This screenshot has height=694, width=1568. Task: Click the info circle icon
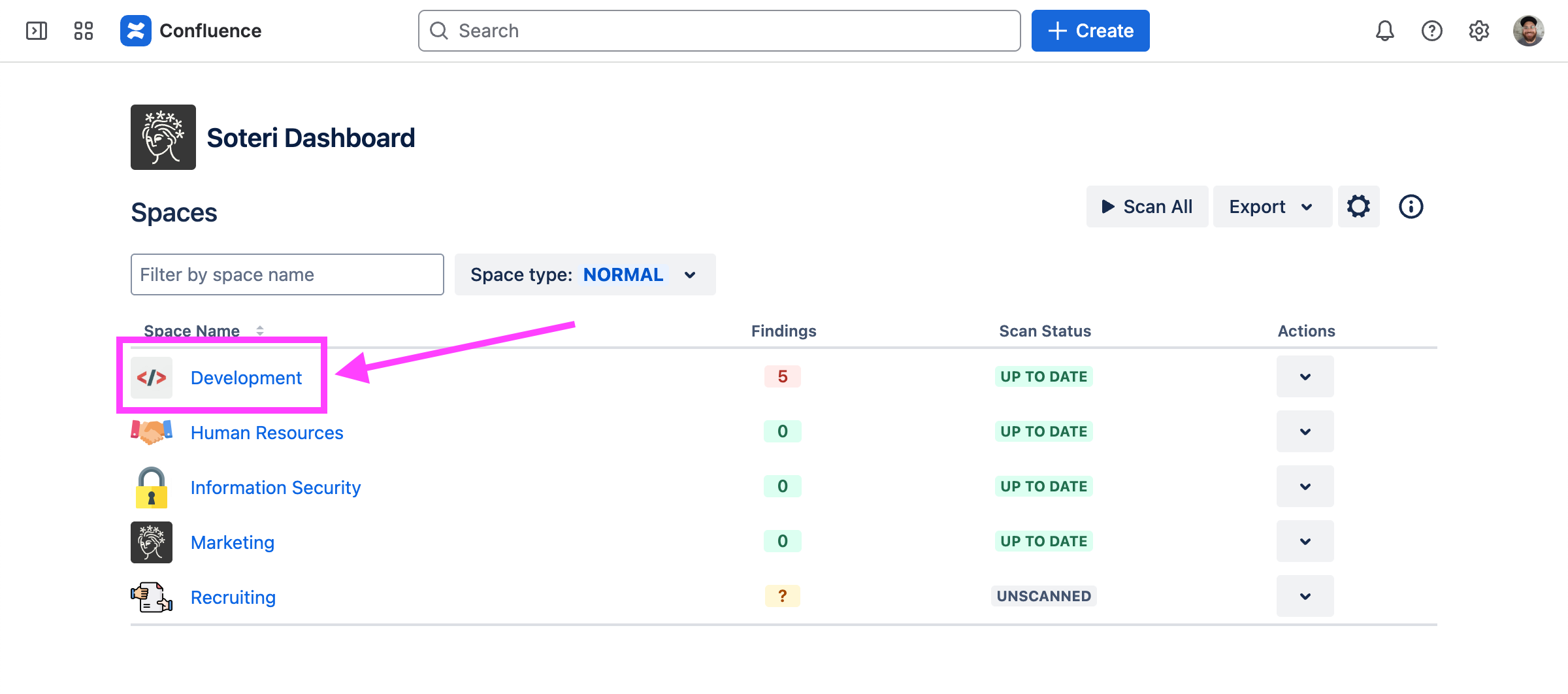[x=1411, y=207]
